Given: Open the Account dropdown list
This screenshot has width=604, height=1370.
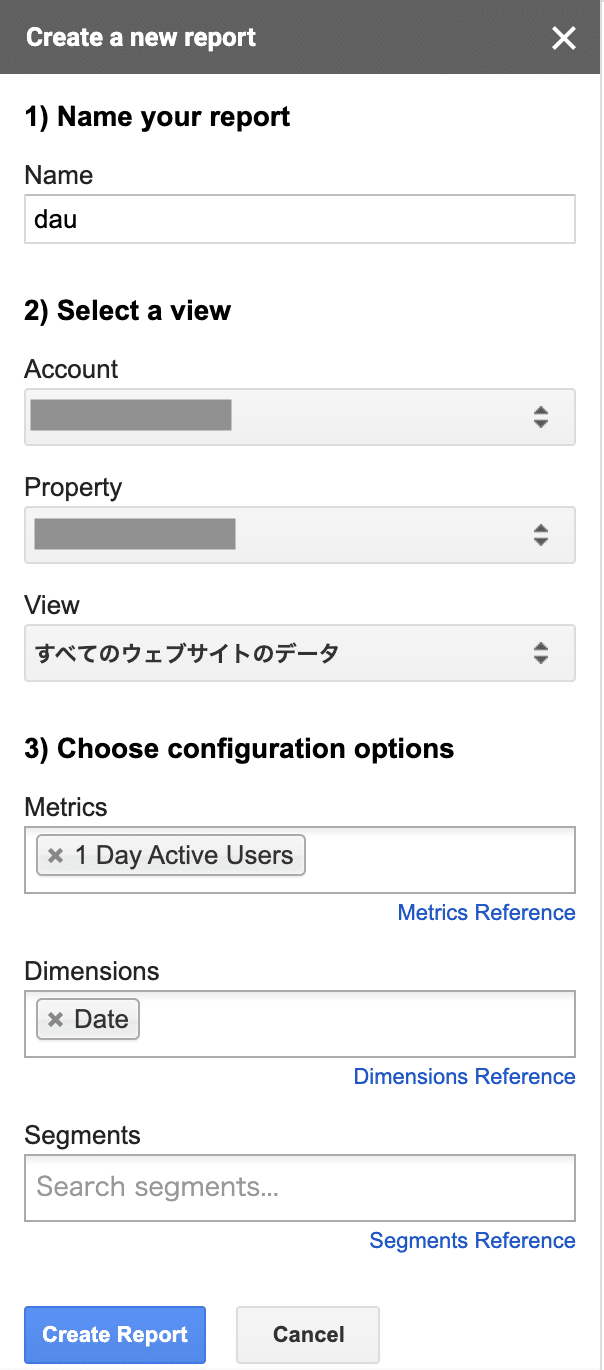Looking at the screenshot, I should 300,417.
